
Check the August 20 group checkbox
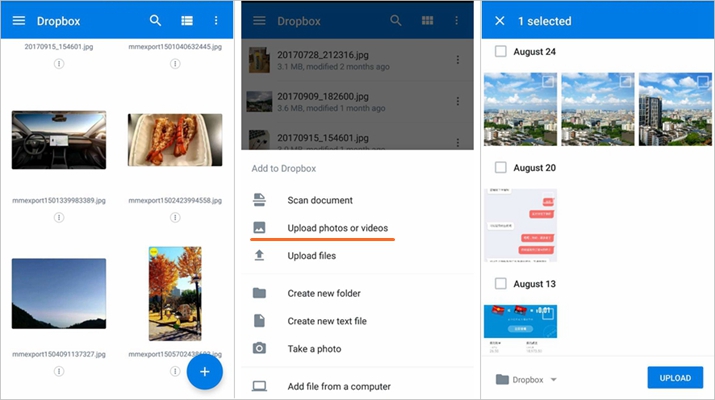pos(501,167)
